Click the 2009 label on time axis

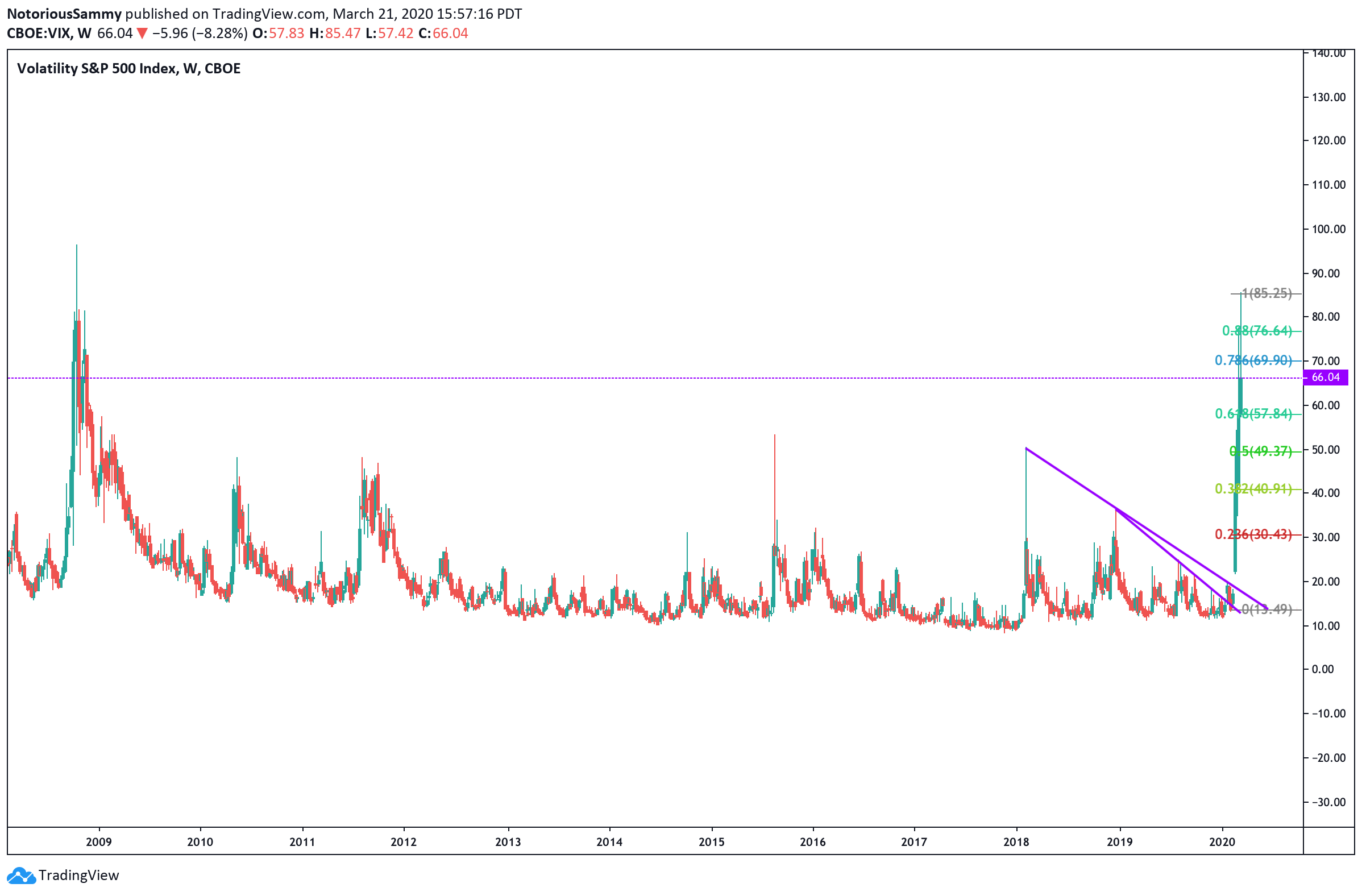tap(99, 842)
